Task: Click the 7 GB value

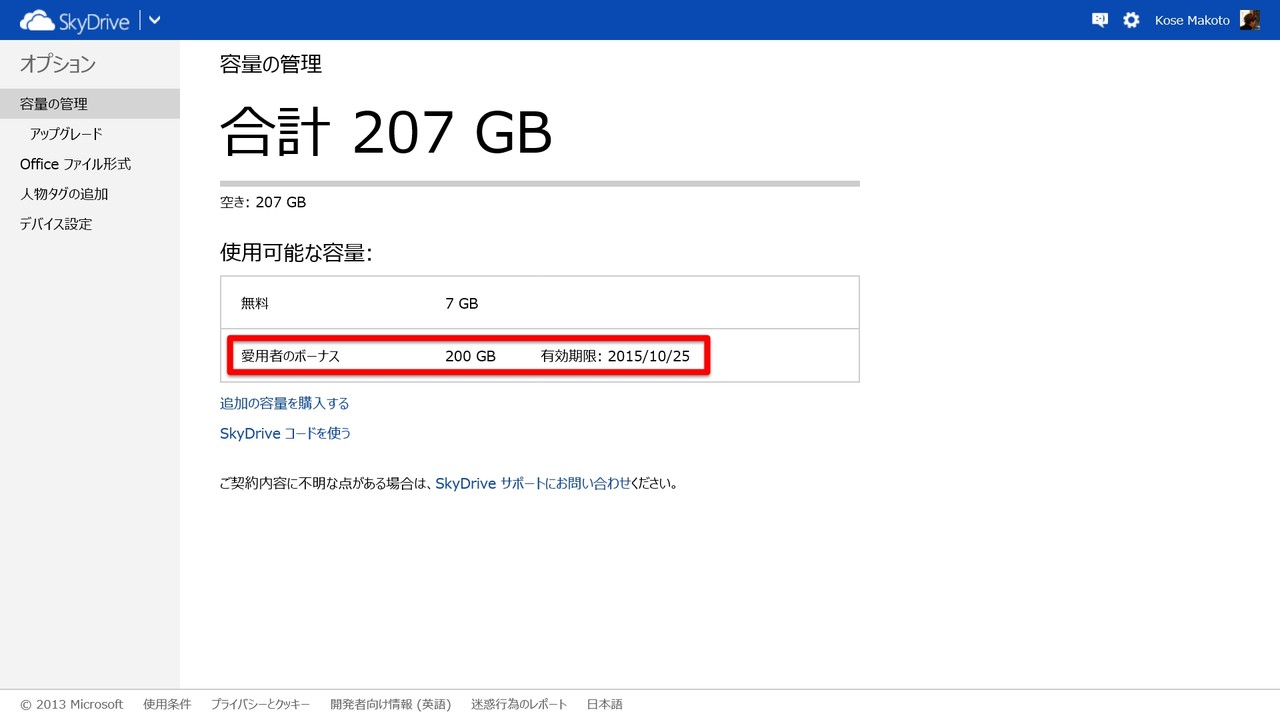Action: [x=462, y=303]
